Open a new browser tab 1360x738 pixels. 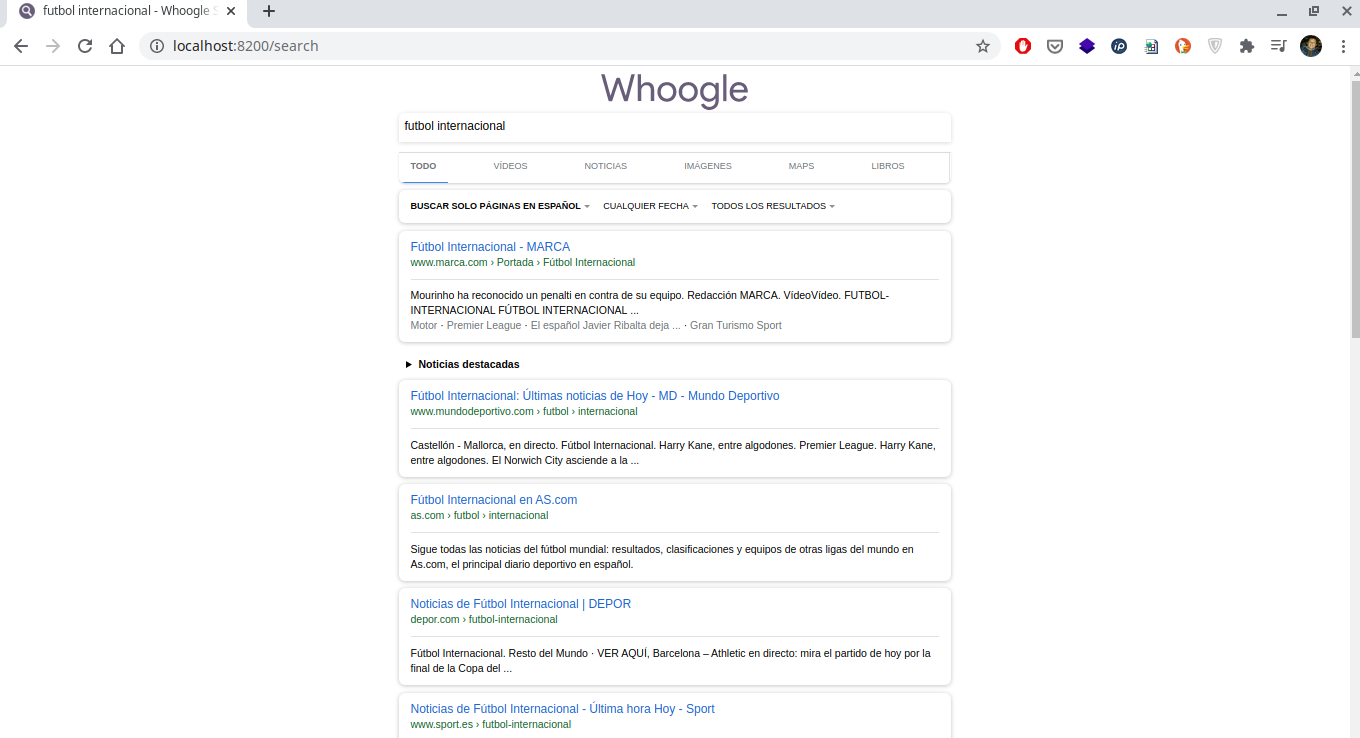pos(268,12)
